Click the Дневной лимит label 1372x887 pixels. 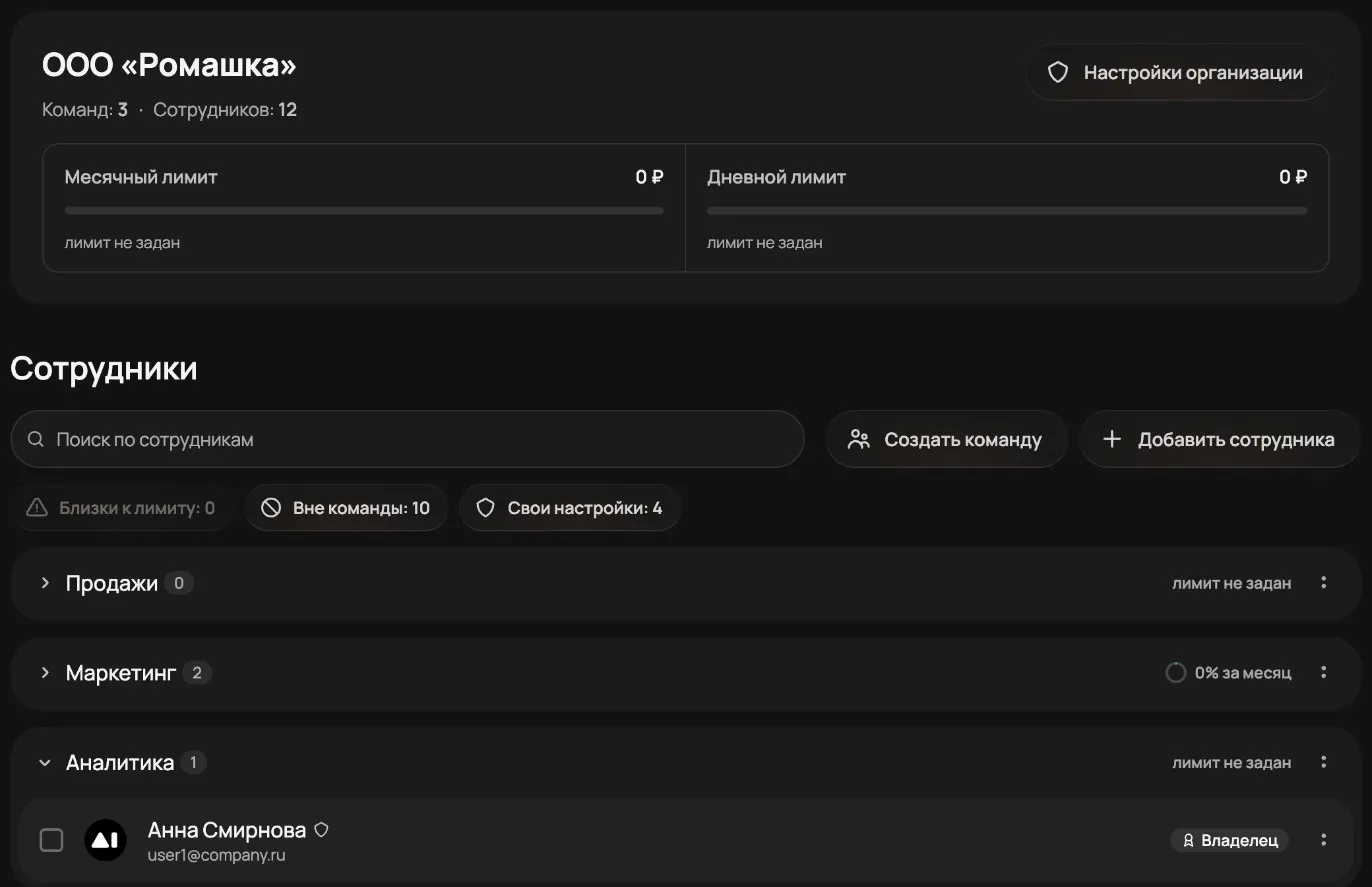pos(777,177)
